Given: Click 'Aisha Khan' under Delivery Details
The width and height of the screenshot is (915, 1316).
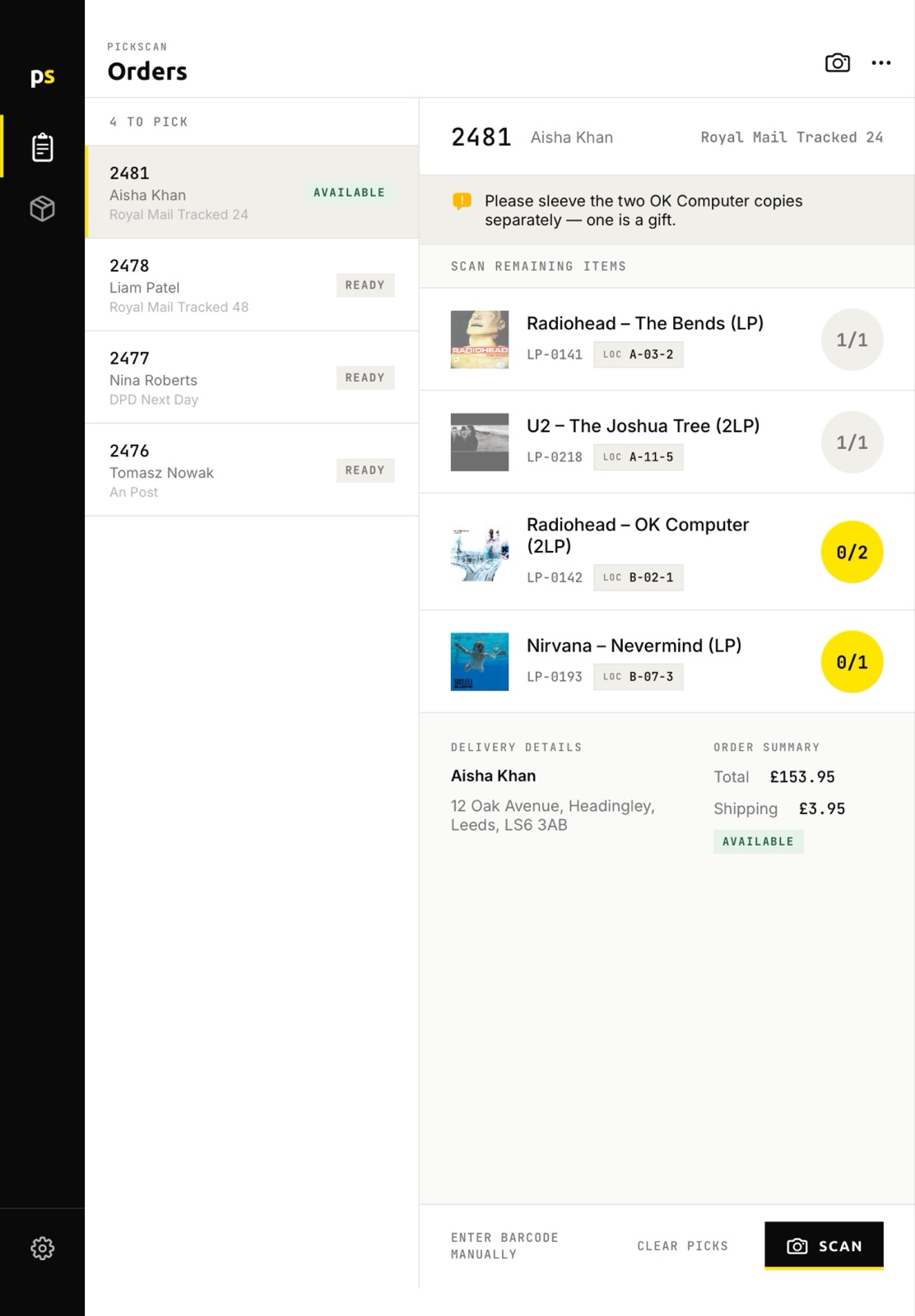Looking at the screenshot, I should (x=493, y=776).
